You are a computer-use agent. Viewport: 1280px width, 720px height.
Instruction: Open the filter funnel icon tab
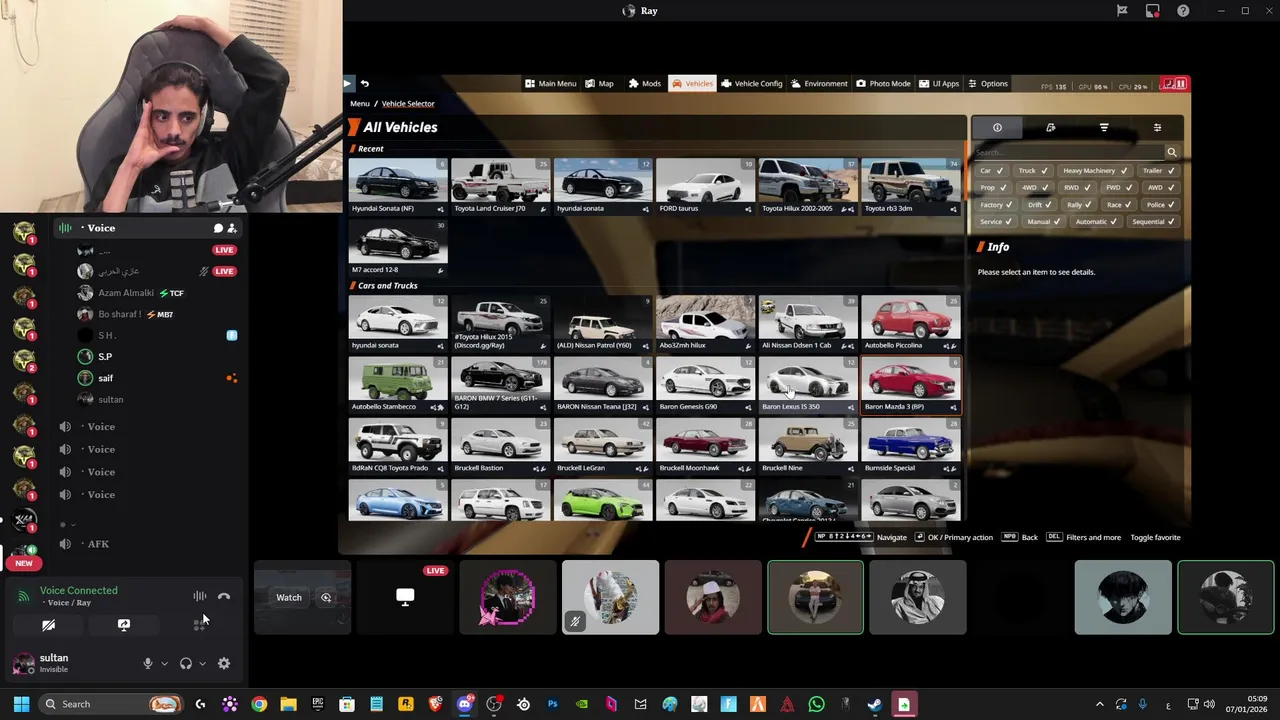click(1104, 128)
